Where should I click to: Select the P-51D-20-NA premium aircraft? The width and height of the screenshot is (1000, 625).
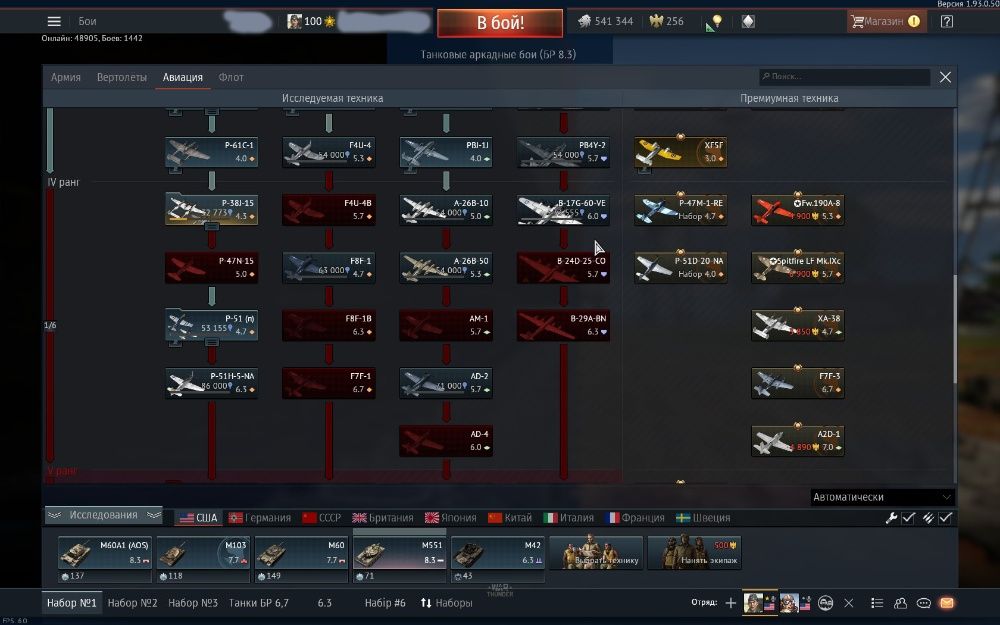coord(680,268)
